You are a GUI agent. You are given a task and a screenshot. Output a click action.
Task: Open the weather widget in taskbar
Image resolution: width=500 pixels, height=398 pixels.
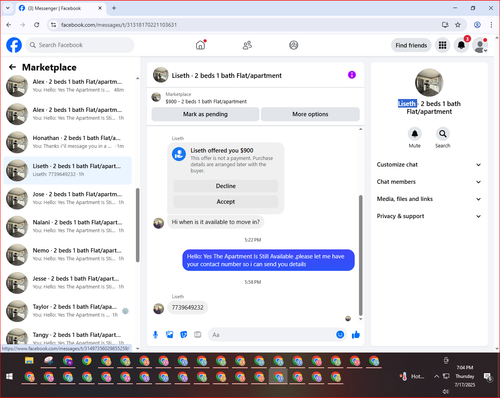click(412, 376)
